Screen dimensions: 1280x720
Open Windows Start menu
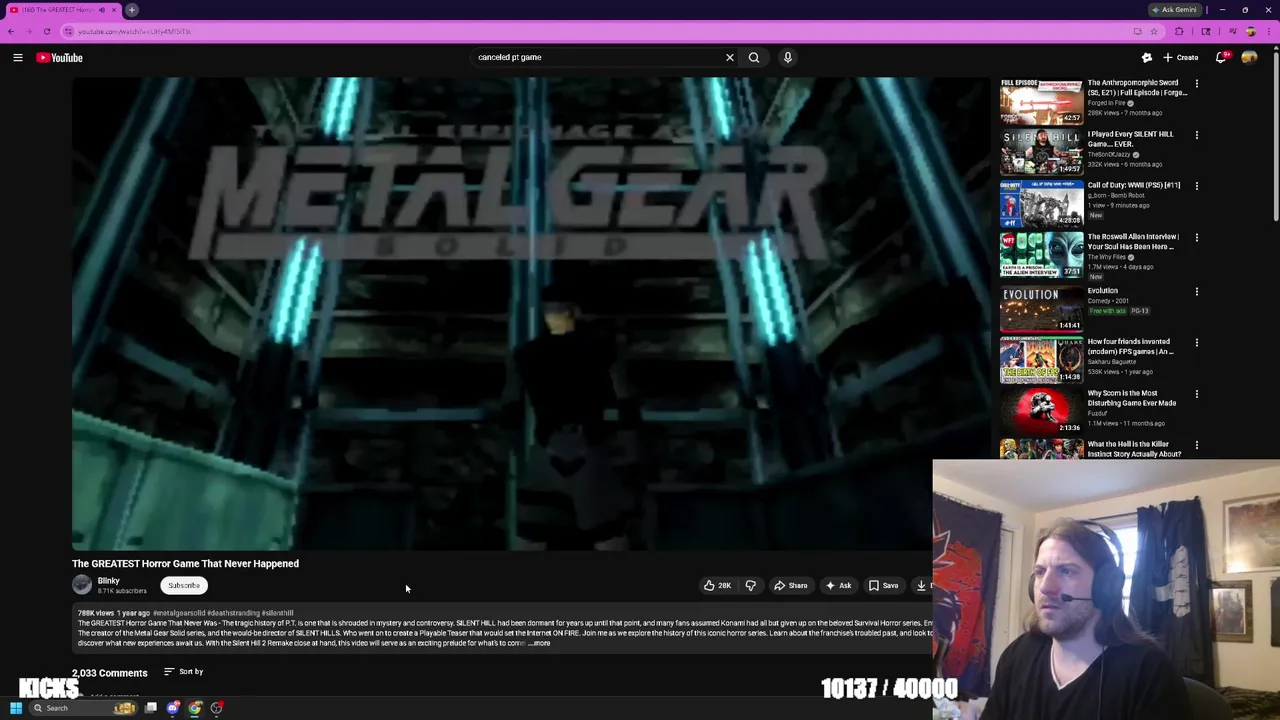(x=16, y=708)
